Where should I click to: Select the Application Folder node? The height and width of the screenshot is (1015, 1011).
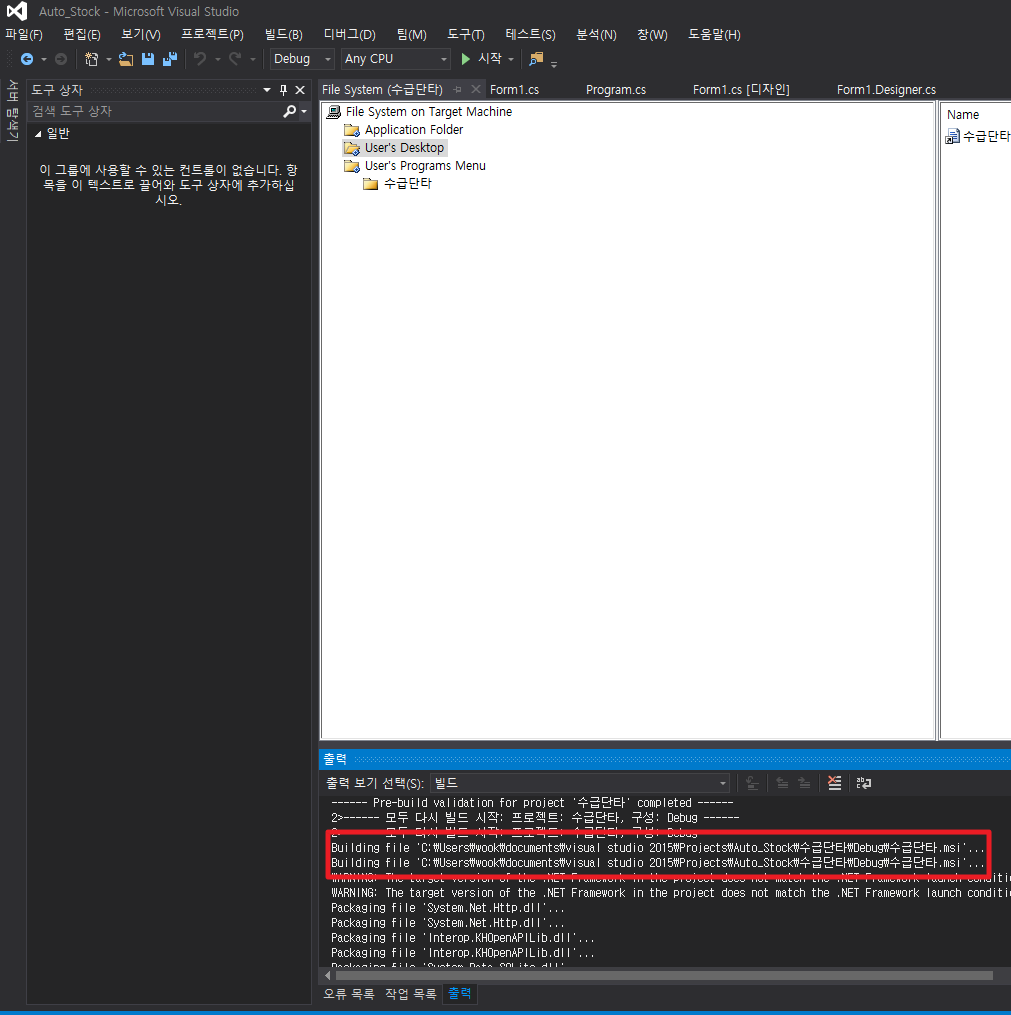point(414,129)
